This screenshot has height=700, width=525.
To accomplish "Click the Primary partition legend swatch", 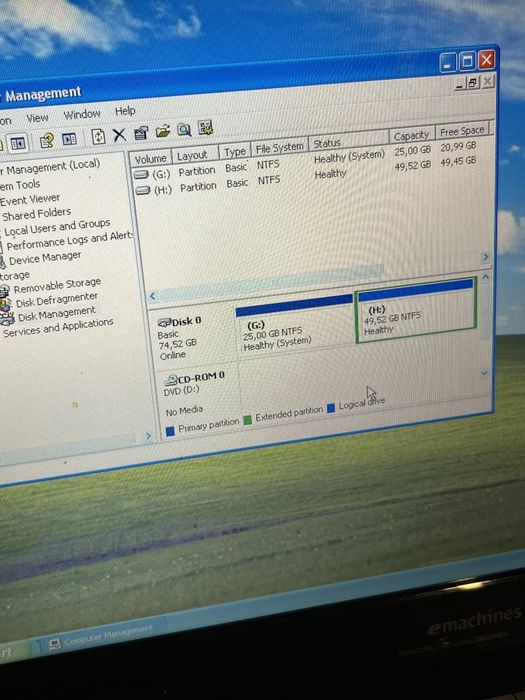I will pos(170,431).
